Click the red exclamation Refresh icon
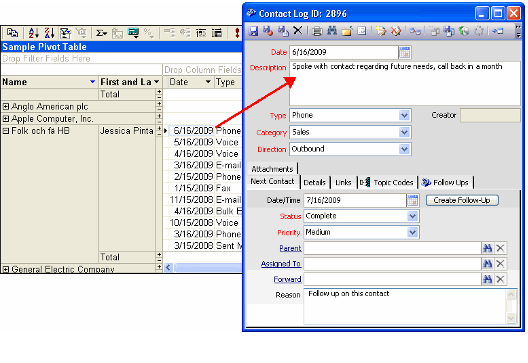The image size is (528, 363). pyautogui.click(x=237, y=33)
